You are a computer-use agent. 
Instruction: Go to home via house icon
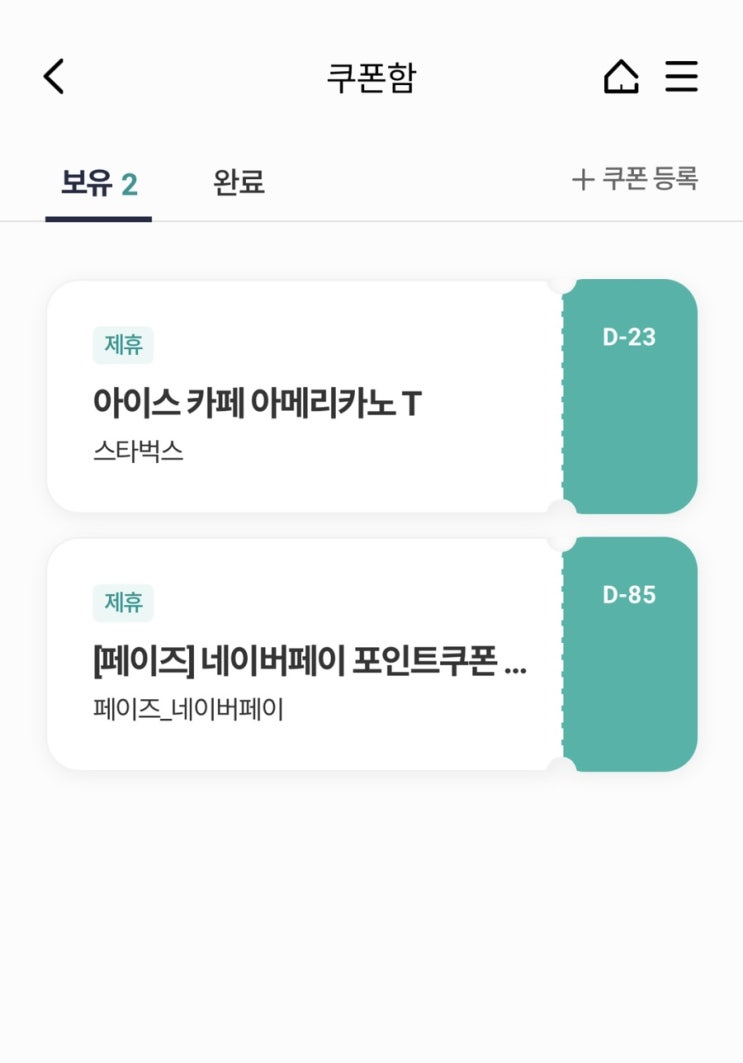tap(620, 77)
